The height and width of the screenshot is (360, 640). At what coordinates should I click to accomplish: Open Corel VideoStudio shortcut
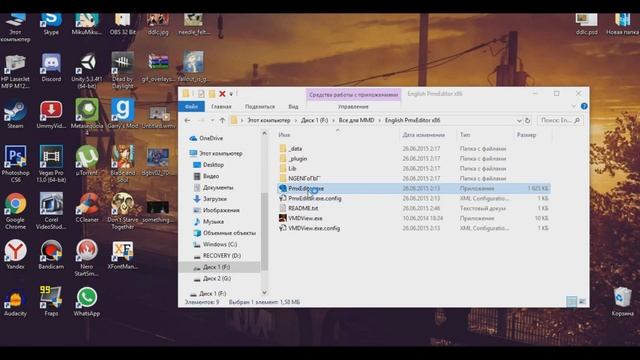tap(51, 211)
